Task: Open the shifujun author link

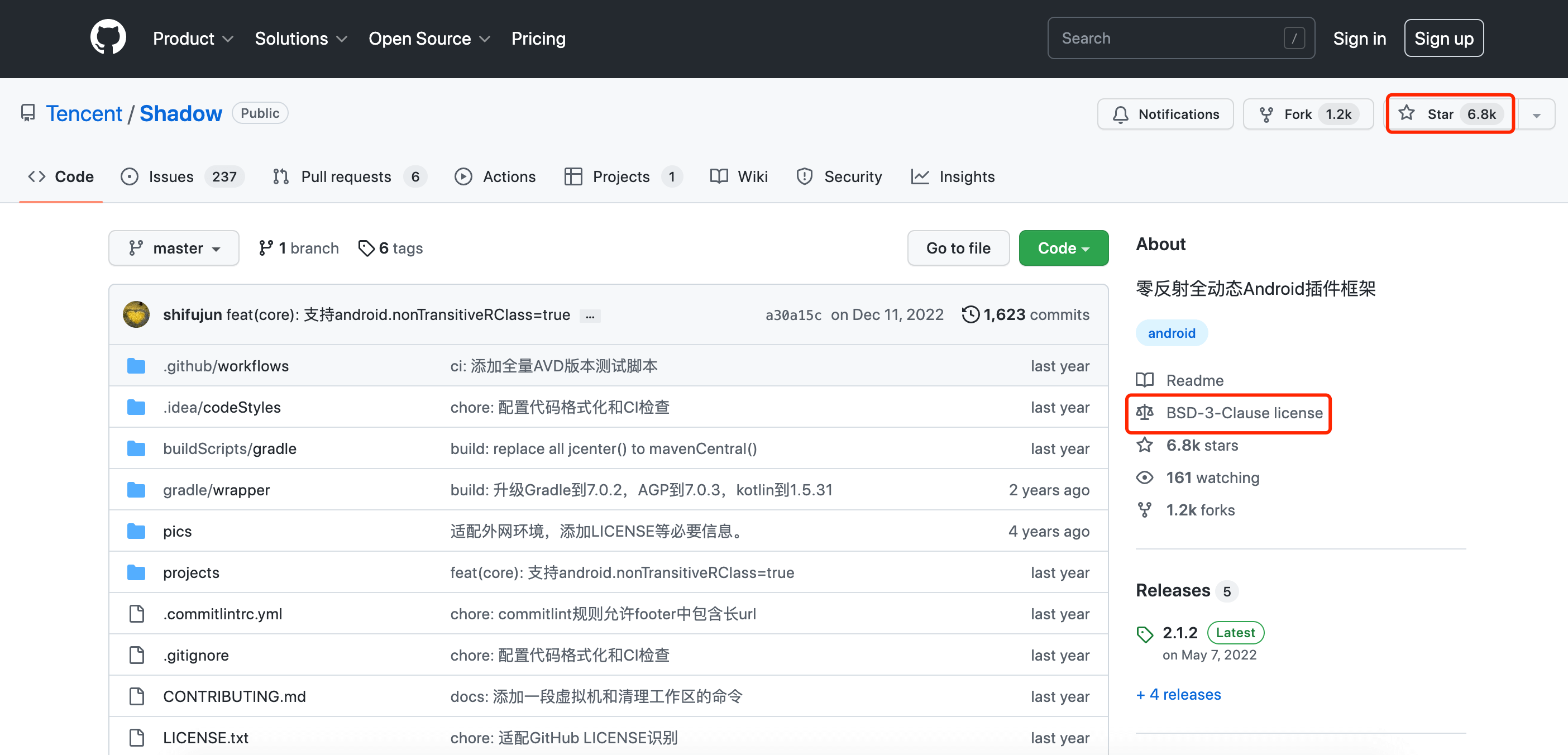Action: tap(192, 314)
